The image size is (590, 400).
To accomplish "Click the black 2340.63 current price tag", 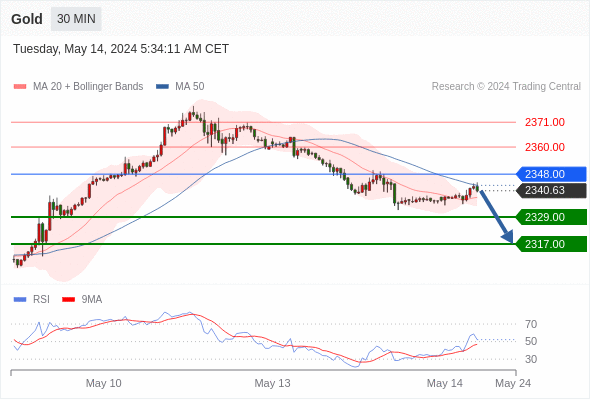I will pos(551,190).
